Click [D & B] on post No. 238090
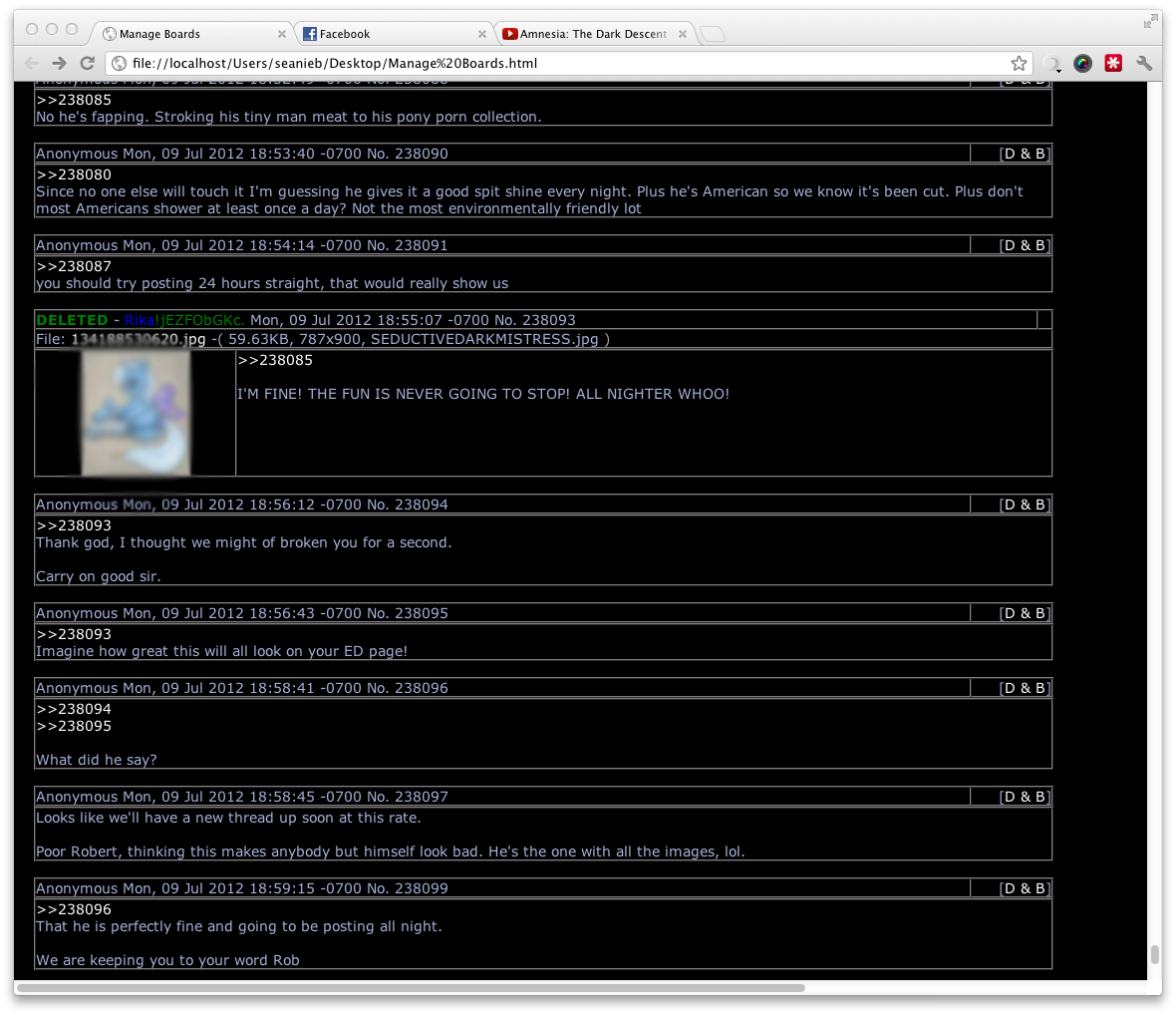The height and width of the screenshot is (1015, 1176). pos(1025,154)
